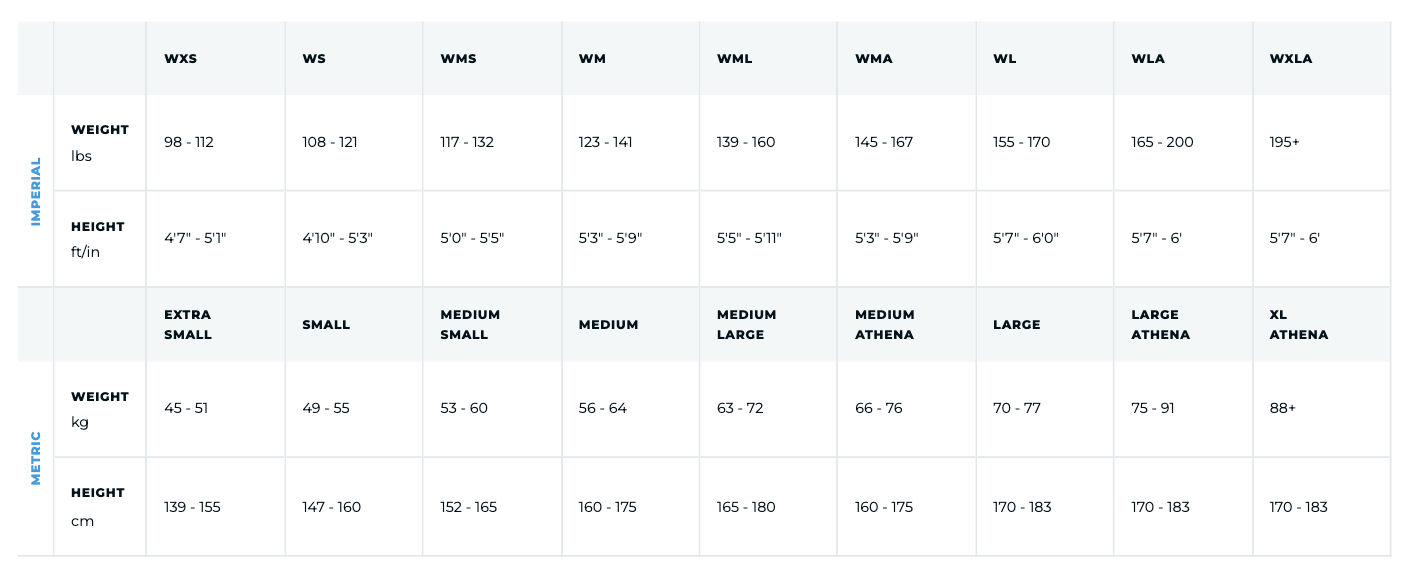Screen dimensions: 1418x578
Task: Click the Extra Small size label
Action: pyautogui.click(x=188, y=325)
